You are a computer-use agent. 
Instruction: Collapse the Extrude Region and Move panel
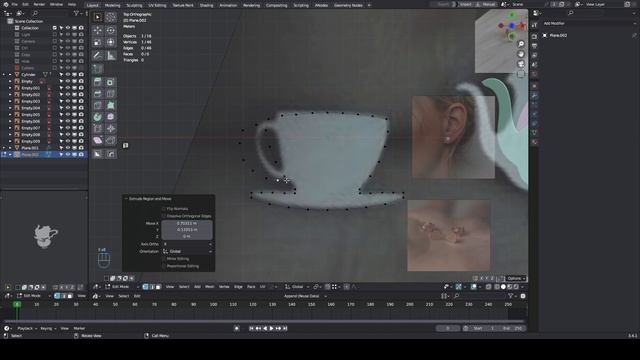pos(126,199)
